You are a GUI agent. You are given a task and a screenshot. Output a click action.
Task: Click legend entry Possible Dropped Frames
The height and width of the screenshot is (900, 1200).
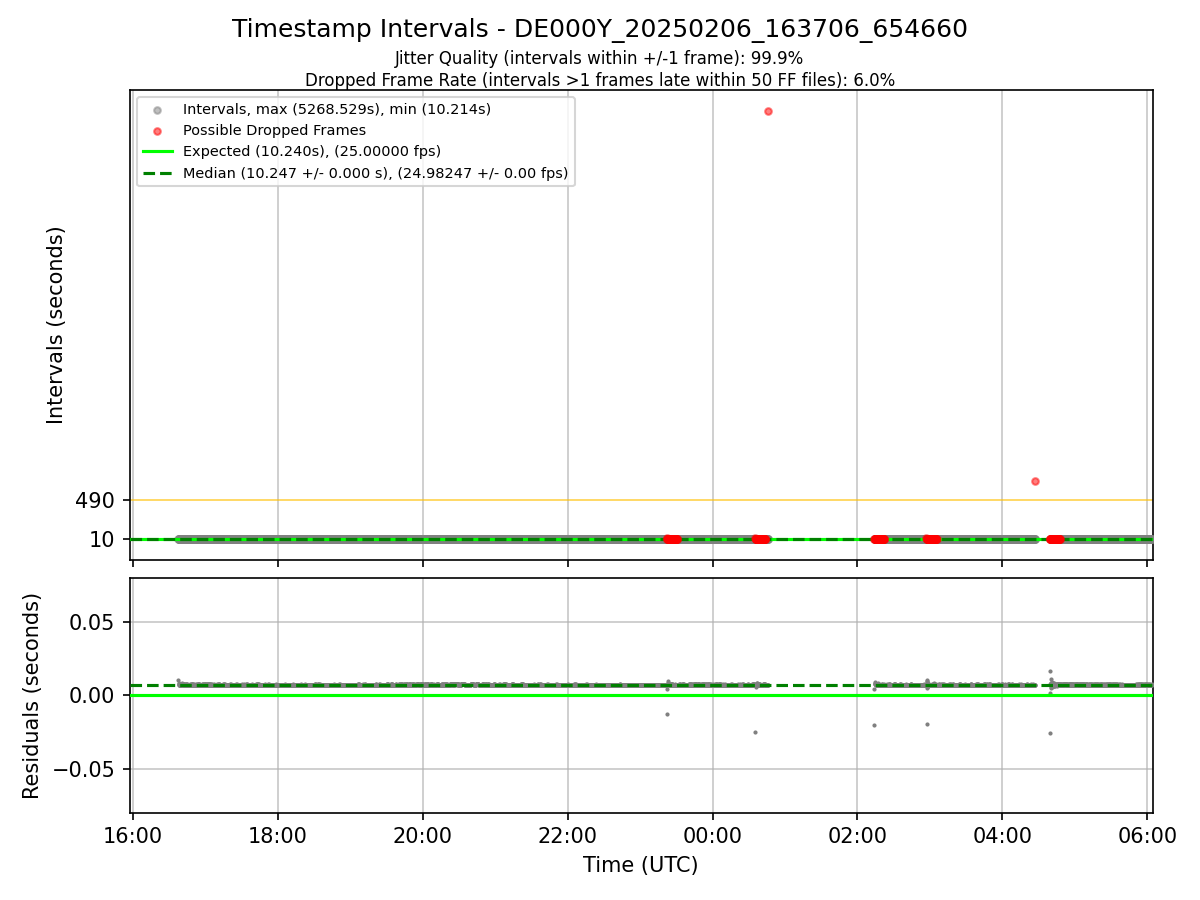pyautogui.click(x=274, y=130)
